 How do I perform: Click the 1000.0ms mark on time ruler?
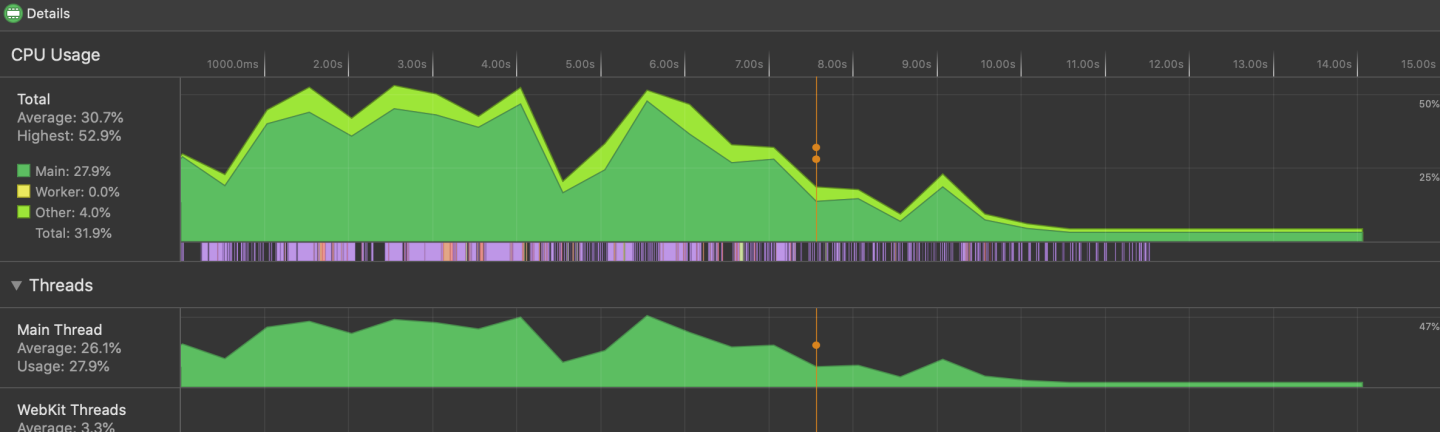[x=233, y=64]
